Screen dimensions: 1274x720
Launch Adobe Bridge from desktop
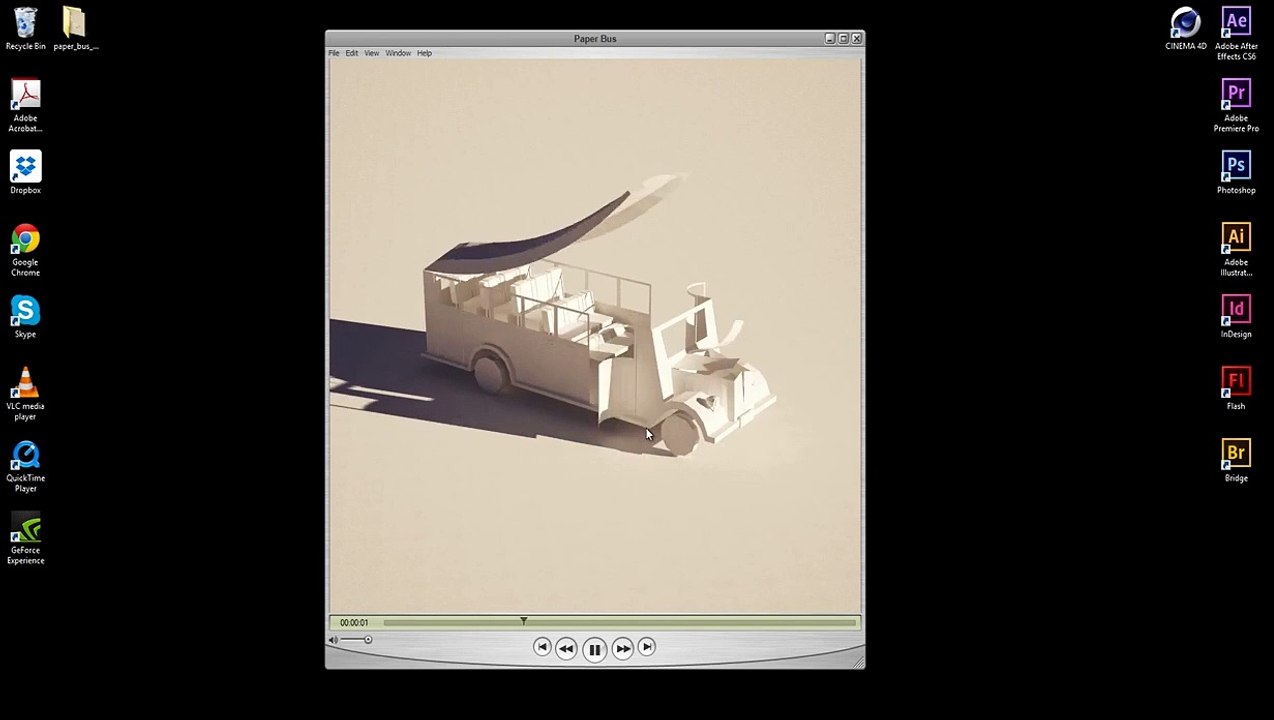click(1236, 460)
